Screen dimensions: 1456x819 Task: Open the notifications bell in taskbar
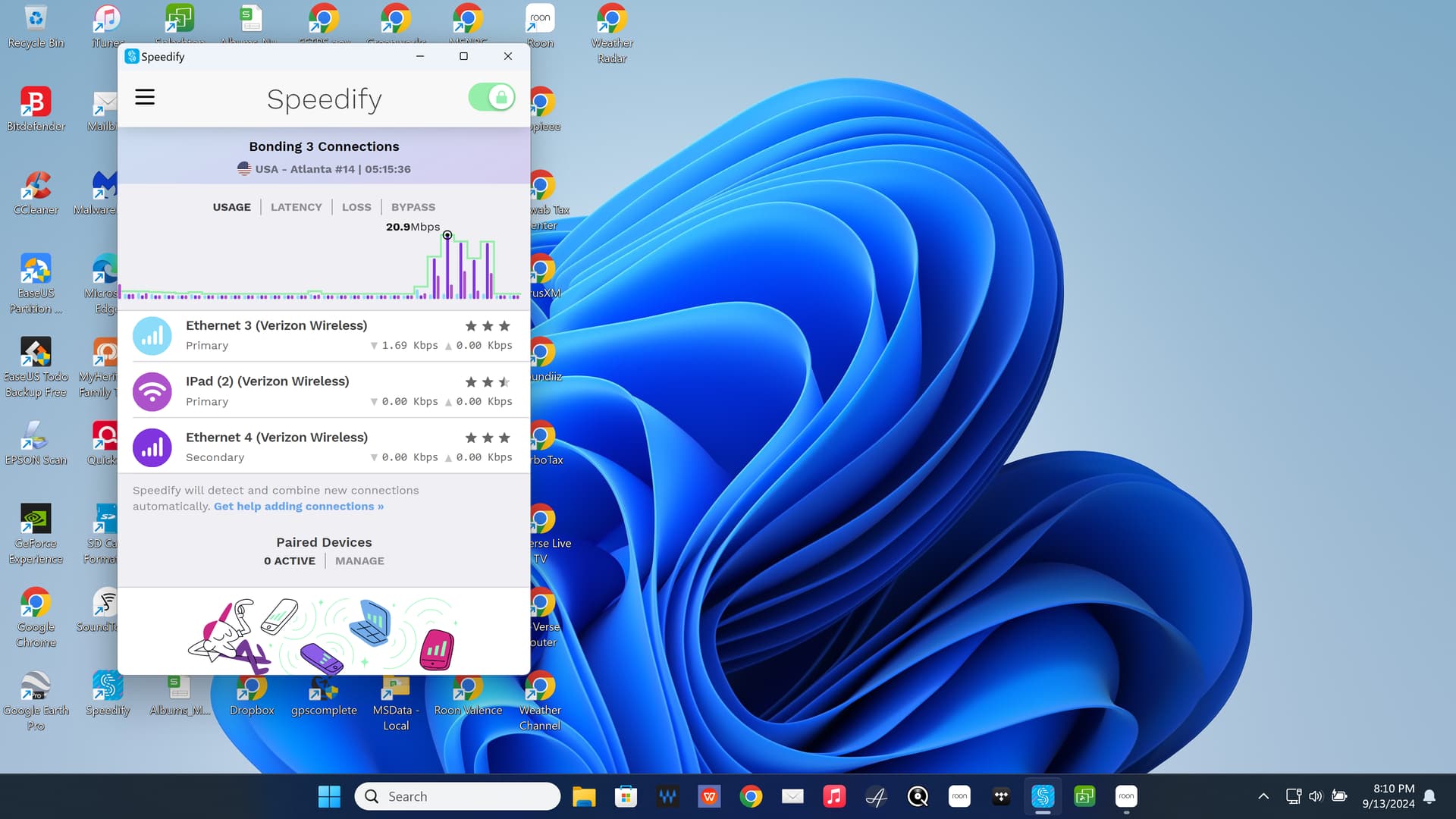click(1429, 796)
